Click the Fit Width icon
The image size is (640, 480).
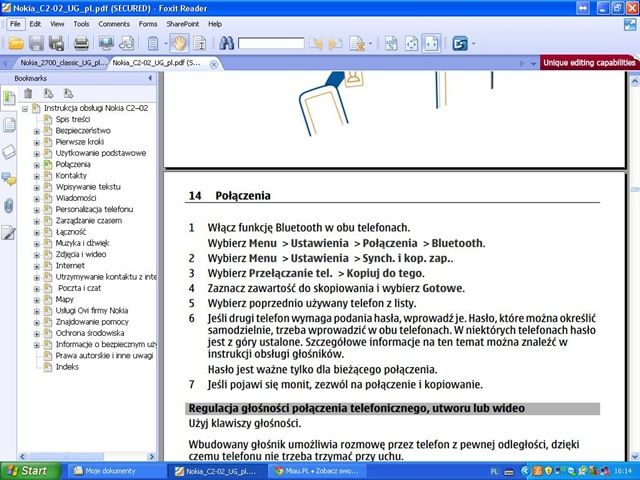tap(431, 43)
